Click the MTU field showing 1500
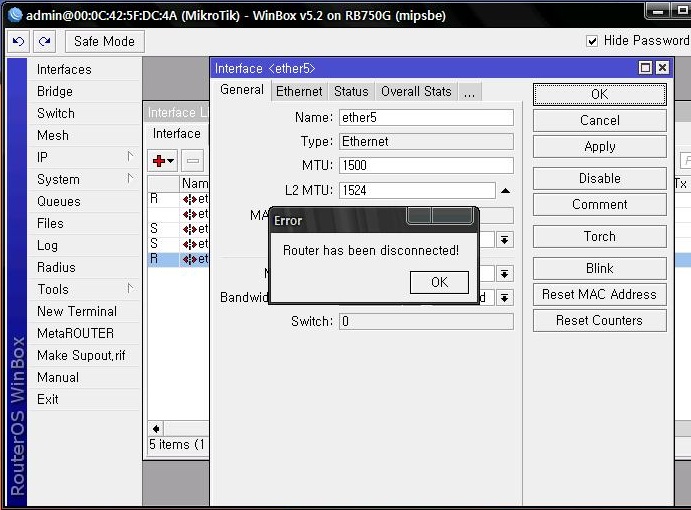The width and height of the screenshot is (691, 510). (426, 165)
